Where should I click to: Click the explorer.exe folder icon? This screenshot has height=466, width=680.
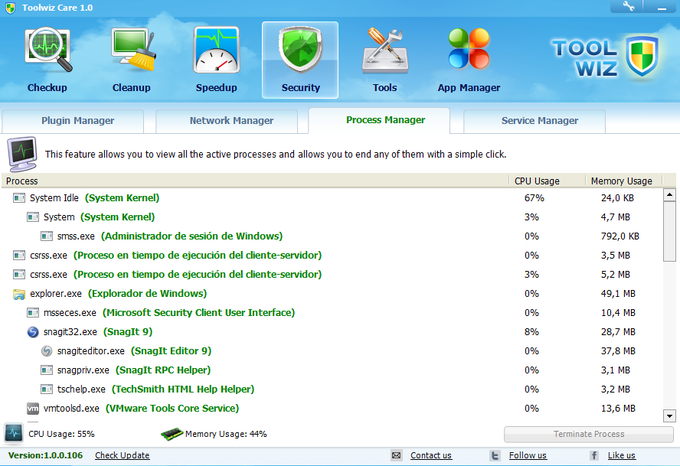pyautogui.click(x=19, y=294)
